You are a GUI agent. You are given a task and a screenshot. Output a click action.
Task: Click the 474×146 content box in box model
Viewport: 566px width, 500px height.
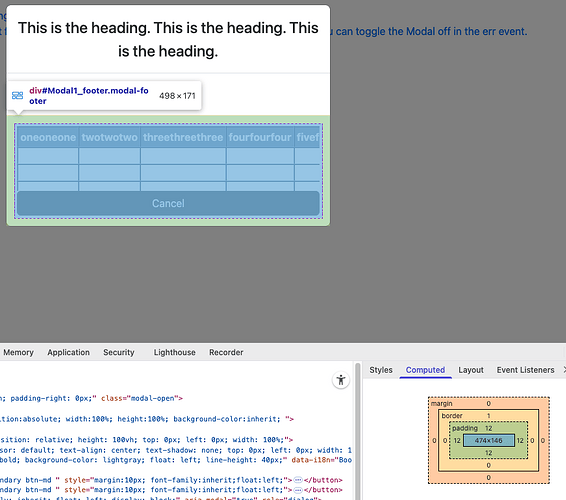[x=488, y=440]
